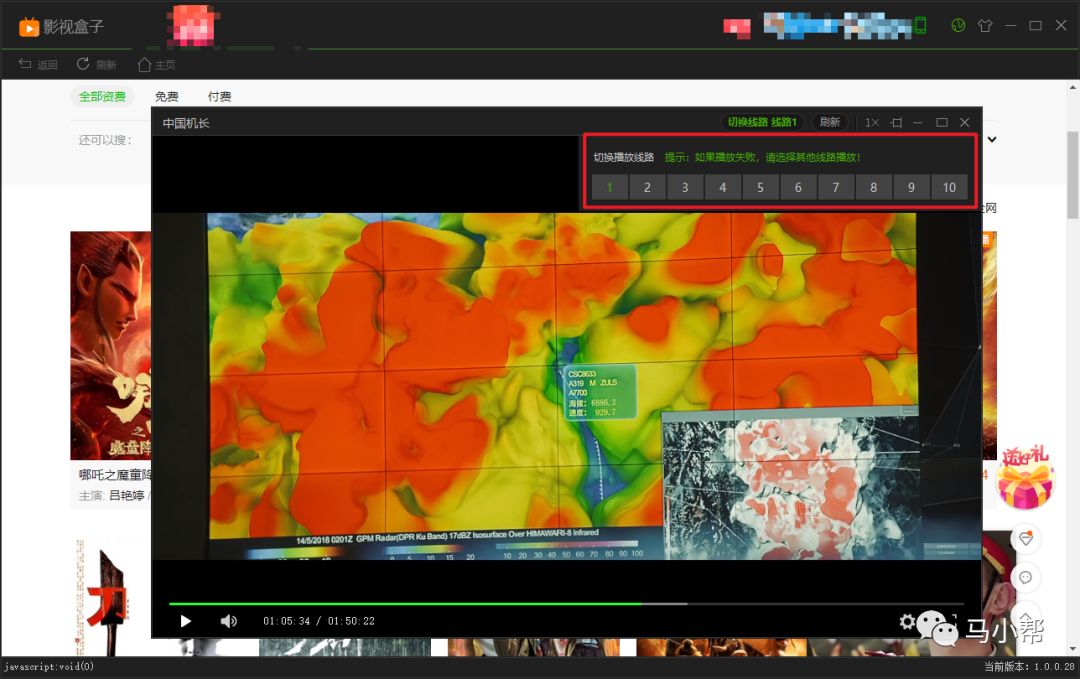Expand the chevron right of player title bar
Screen dimensions: 1080x679
[992, 139]
